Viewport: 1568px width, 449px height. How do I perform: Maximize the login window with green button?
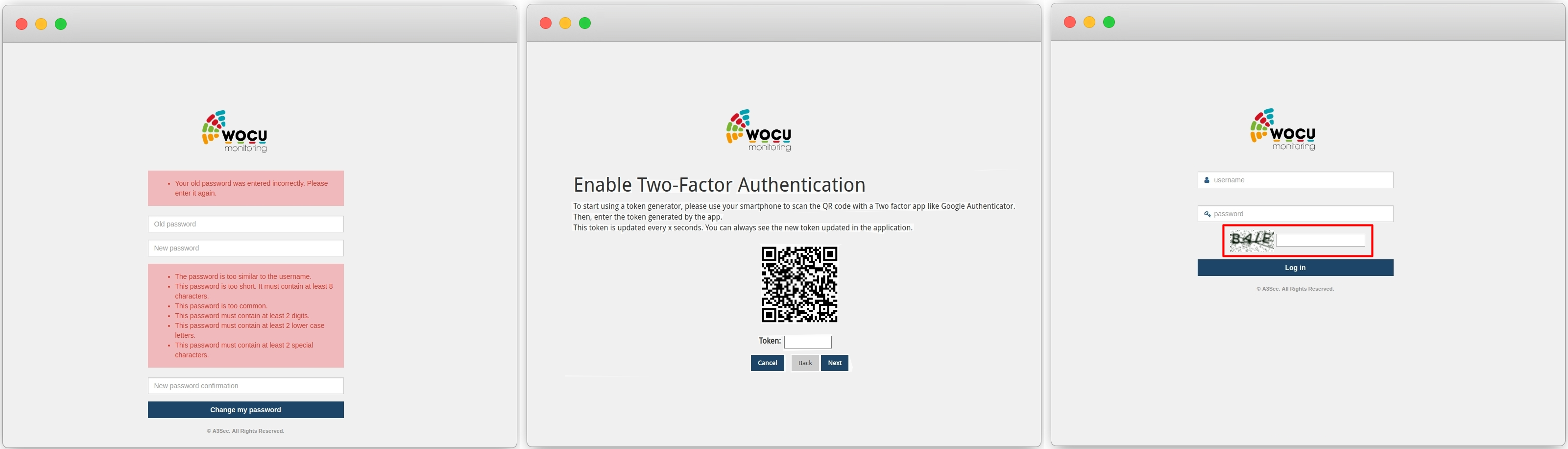pyautogui.click(x=1109, y=23)
